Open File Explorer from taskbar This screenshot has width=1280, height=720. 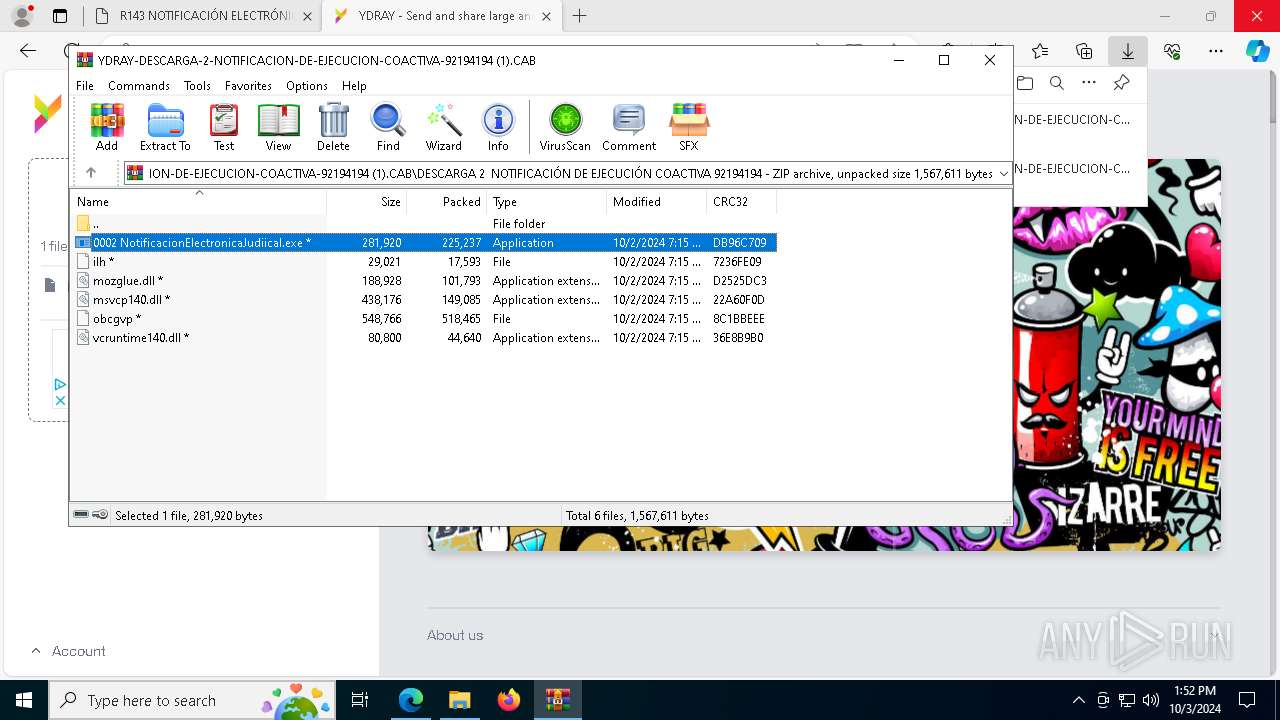point(459,700)
